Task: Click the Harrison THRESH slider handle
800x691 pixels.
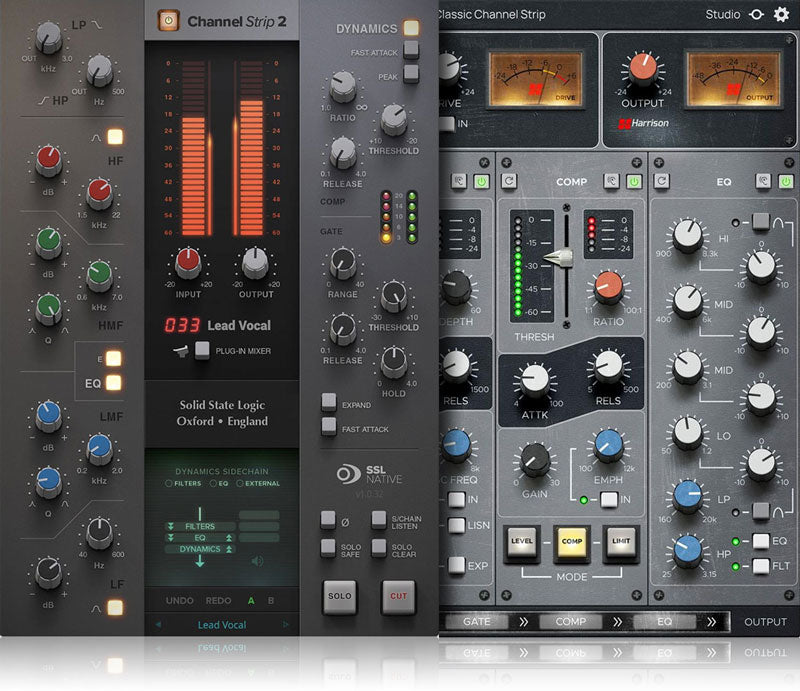Action: pos(559,258)
